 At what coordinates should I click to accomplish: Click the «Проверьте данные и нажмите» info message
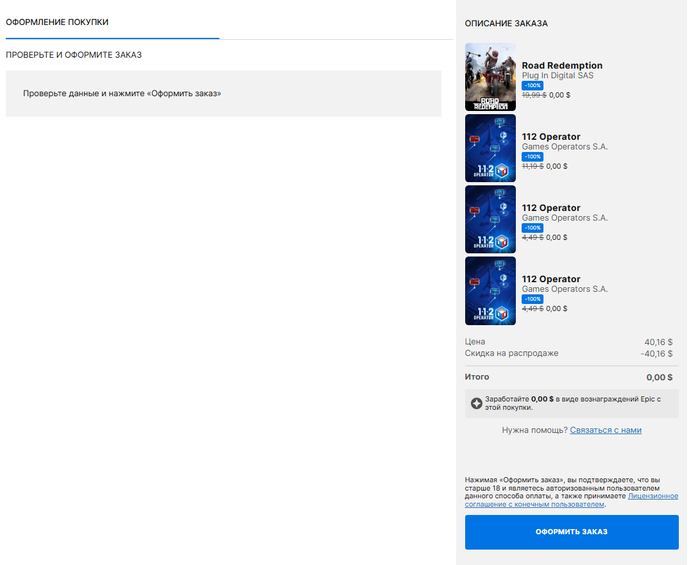[122, 93]
